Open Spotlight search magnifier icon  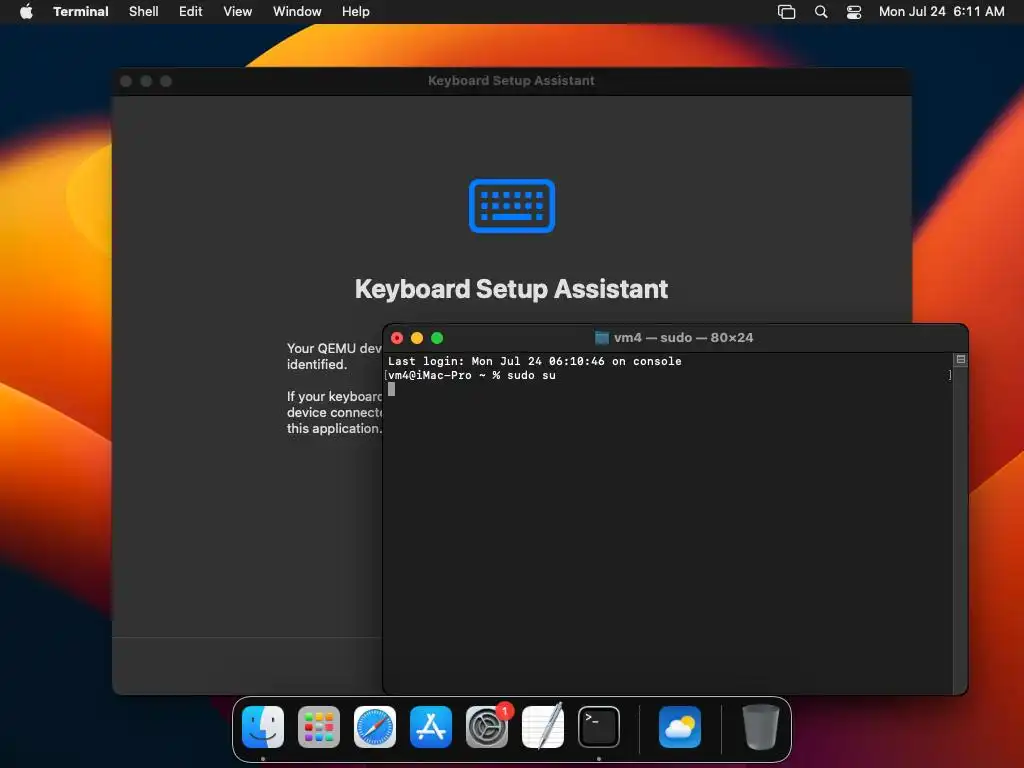tap(821, 12)
